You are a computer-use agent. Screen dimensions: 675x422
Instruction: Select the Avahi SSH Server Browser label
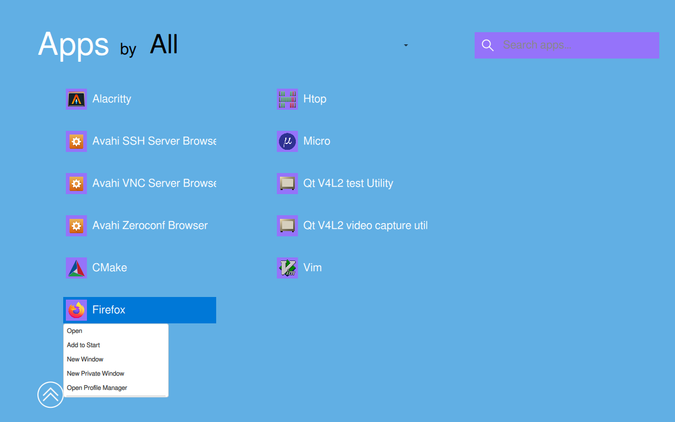(154, 141)
